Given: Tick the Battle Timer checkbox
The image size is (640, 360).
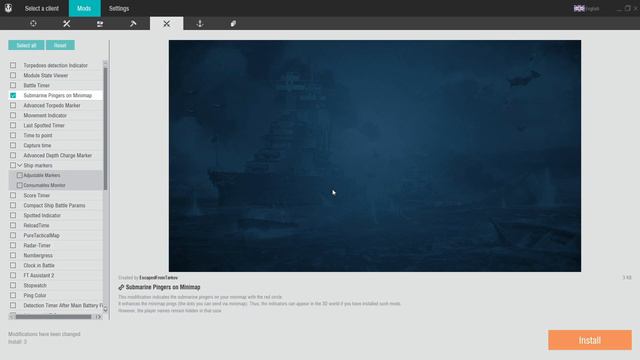Looking at the screenshot, I should 13,85.
